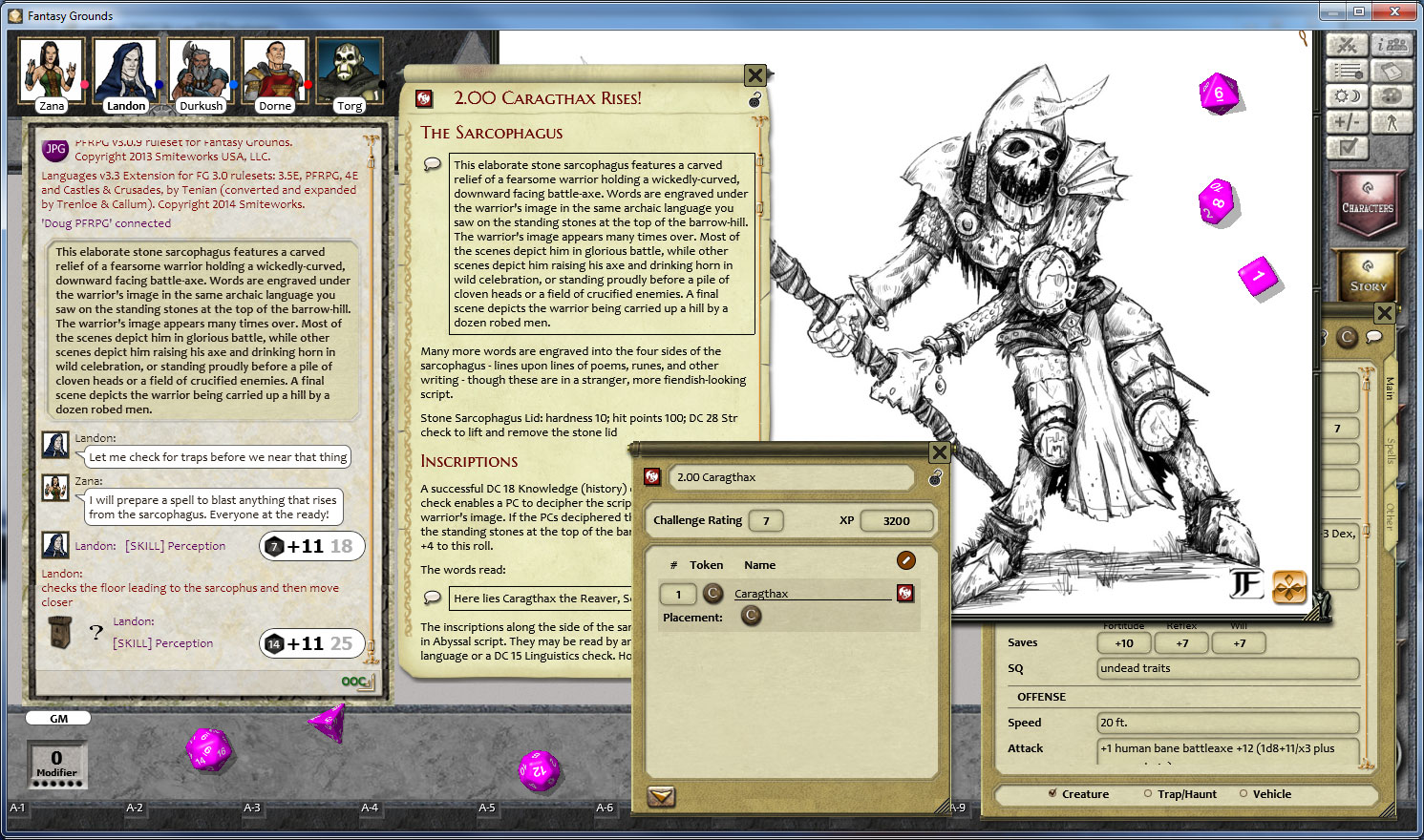
Task: Click the down-arrow button at the NPC window bottom
Action: pos(663,797)
